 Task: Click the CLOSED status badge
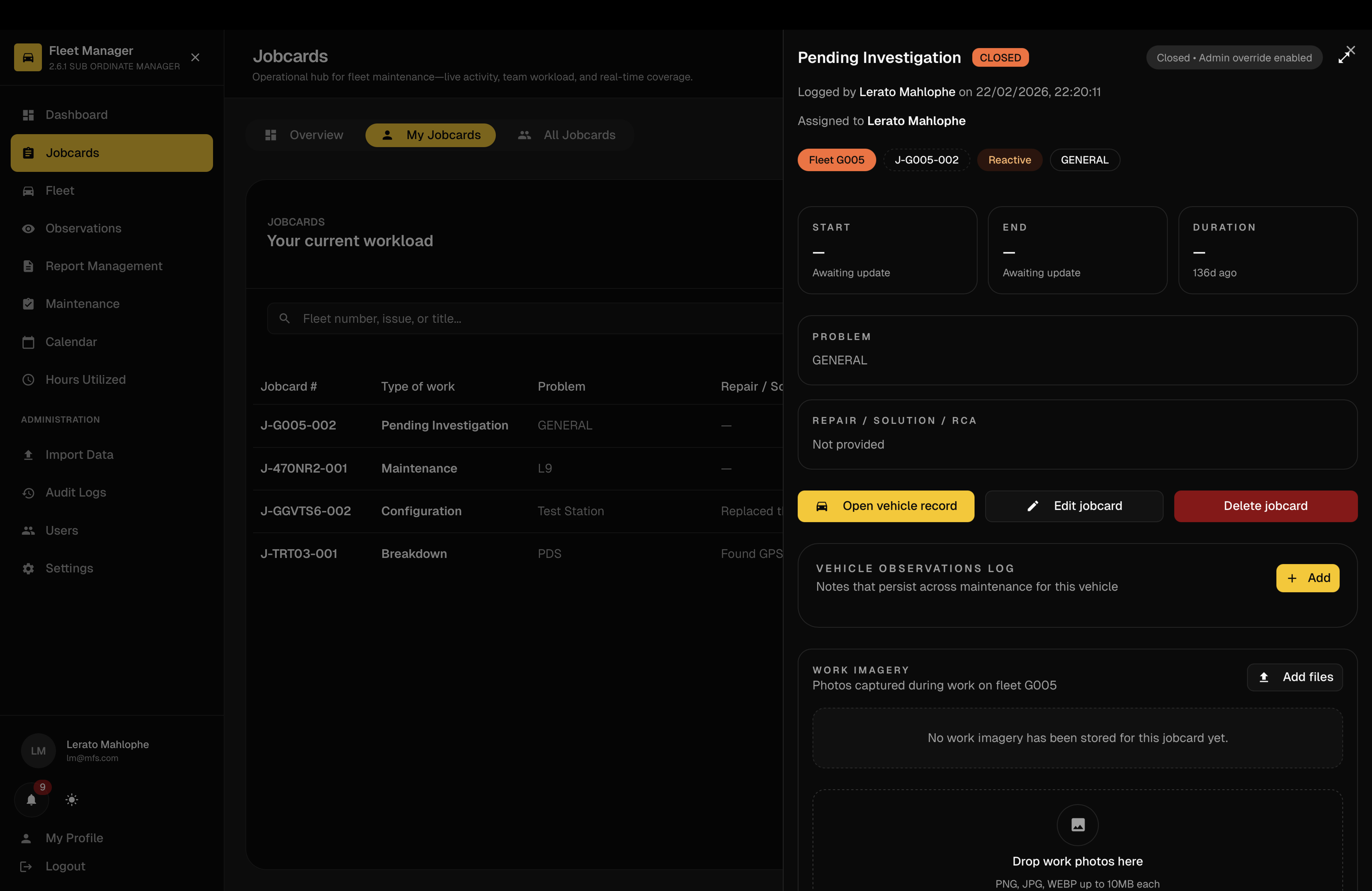coord(1000,58)
